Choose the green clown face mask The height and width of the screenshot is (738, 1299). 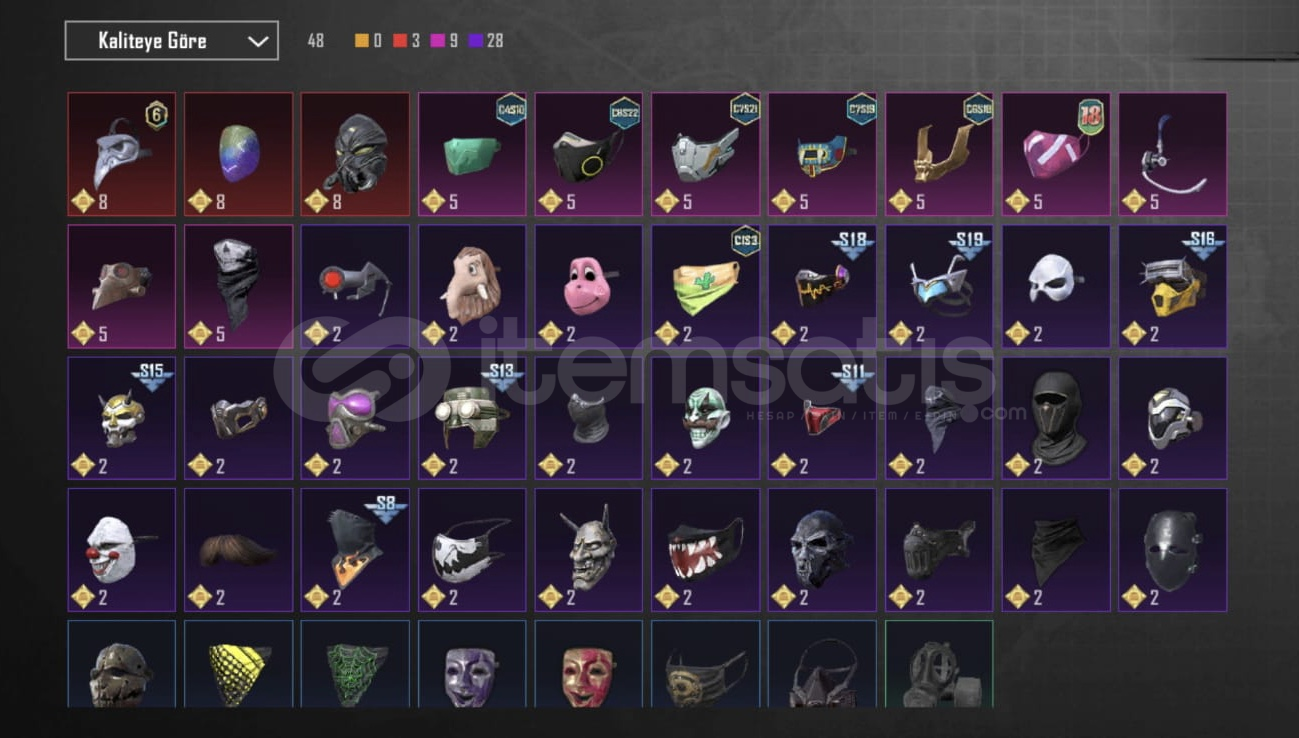706,418
